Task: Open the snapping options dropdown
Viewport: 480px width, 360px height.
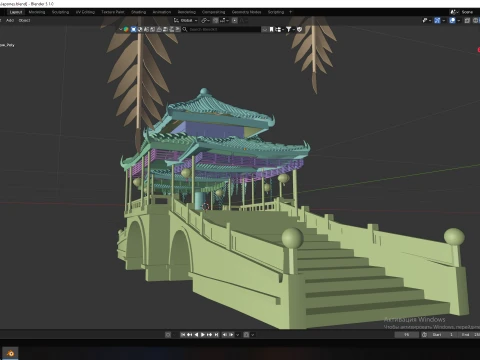Action: pos(224,20)
